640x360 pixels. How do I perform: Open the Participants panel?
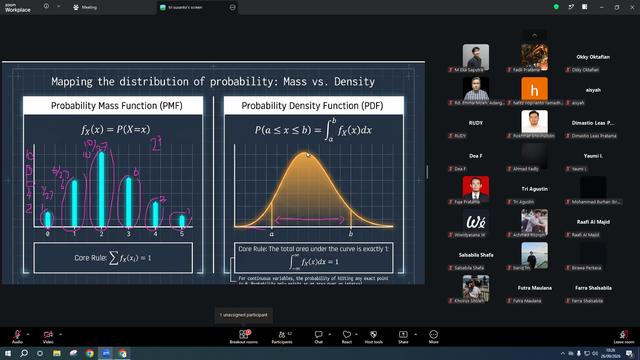tap(282, 337)
